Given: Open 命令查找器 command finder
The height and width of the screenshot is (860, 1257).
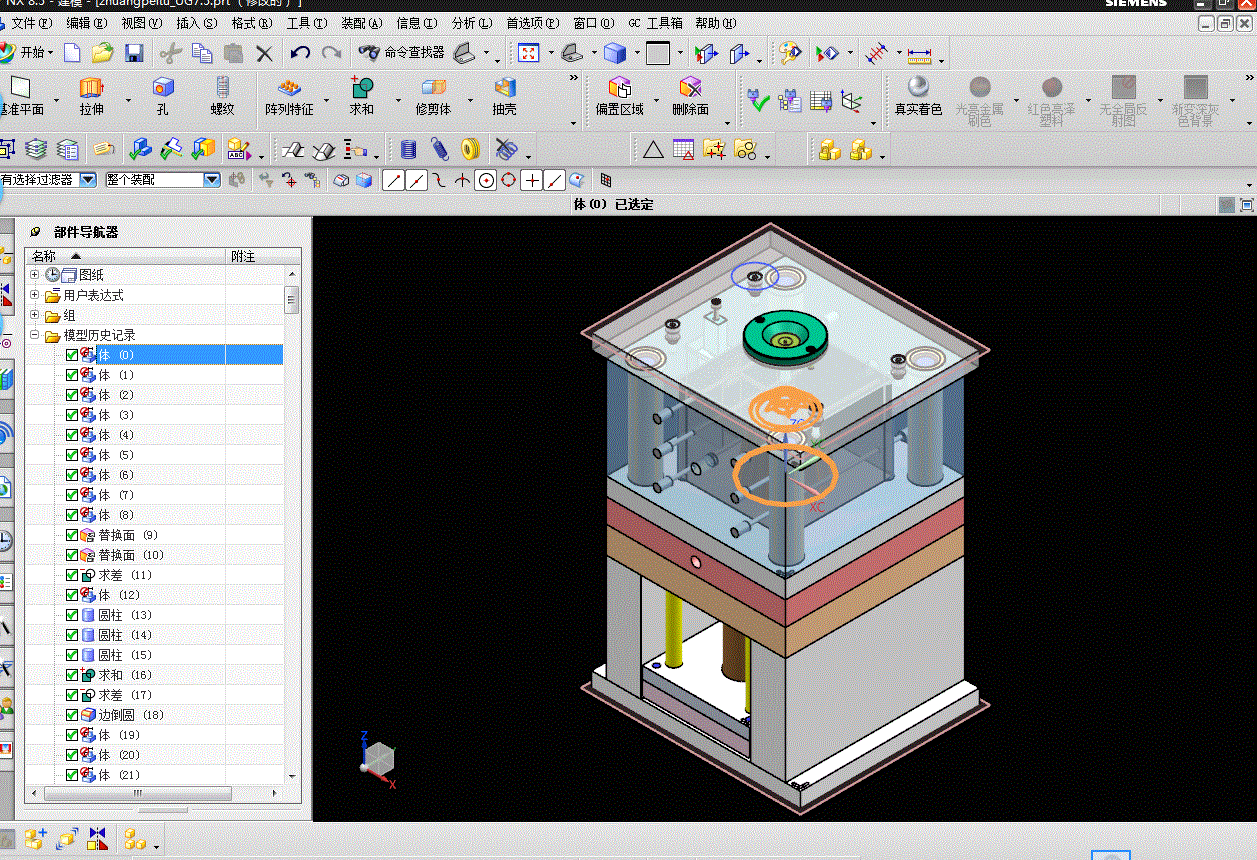Looking at the screenshot, I should coord(401,52).
